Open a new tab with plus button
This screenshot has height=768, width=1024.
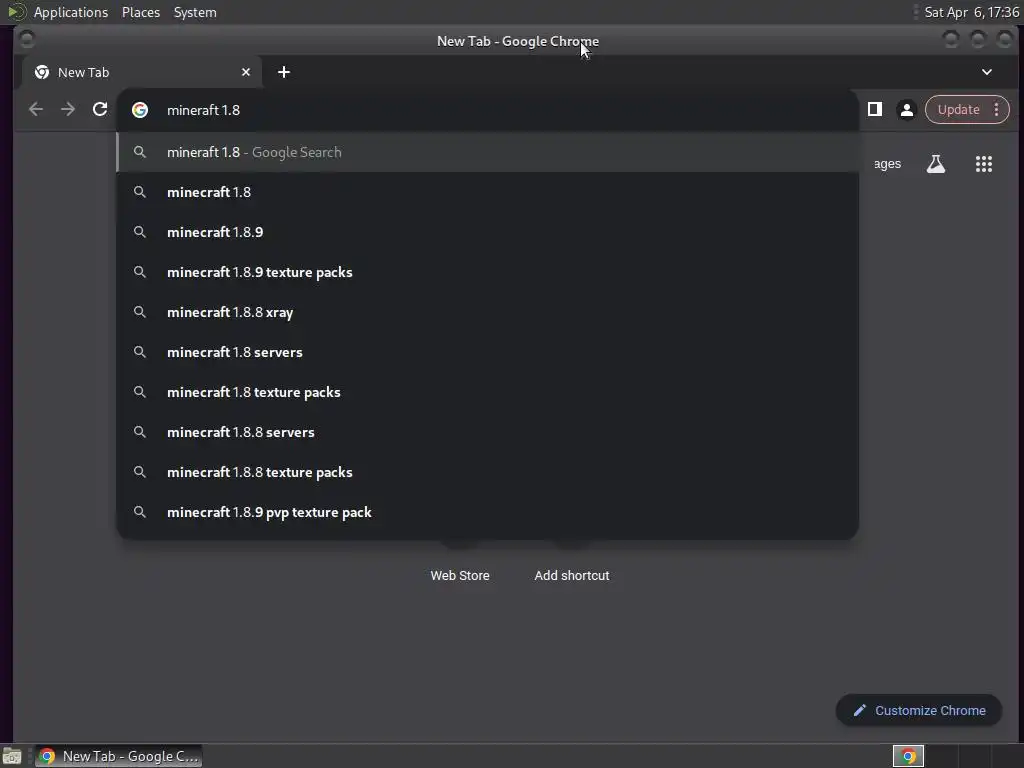(283, 72)
